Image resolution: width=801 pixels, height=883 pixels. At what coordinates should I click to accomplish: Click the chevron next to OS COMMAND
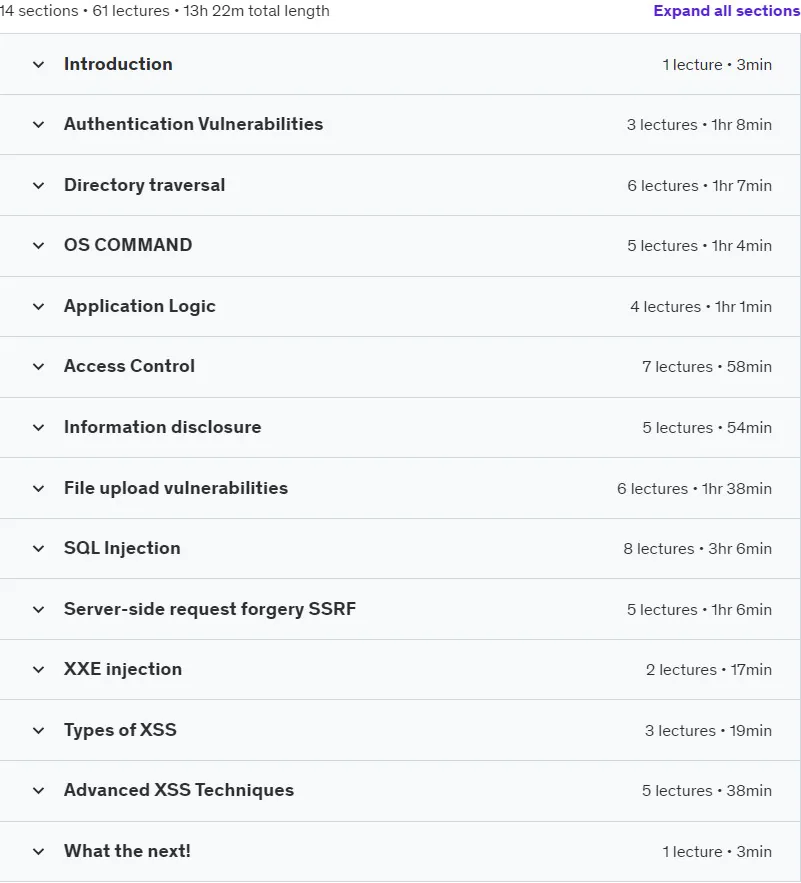38,246
